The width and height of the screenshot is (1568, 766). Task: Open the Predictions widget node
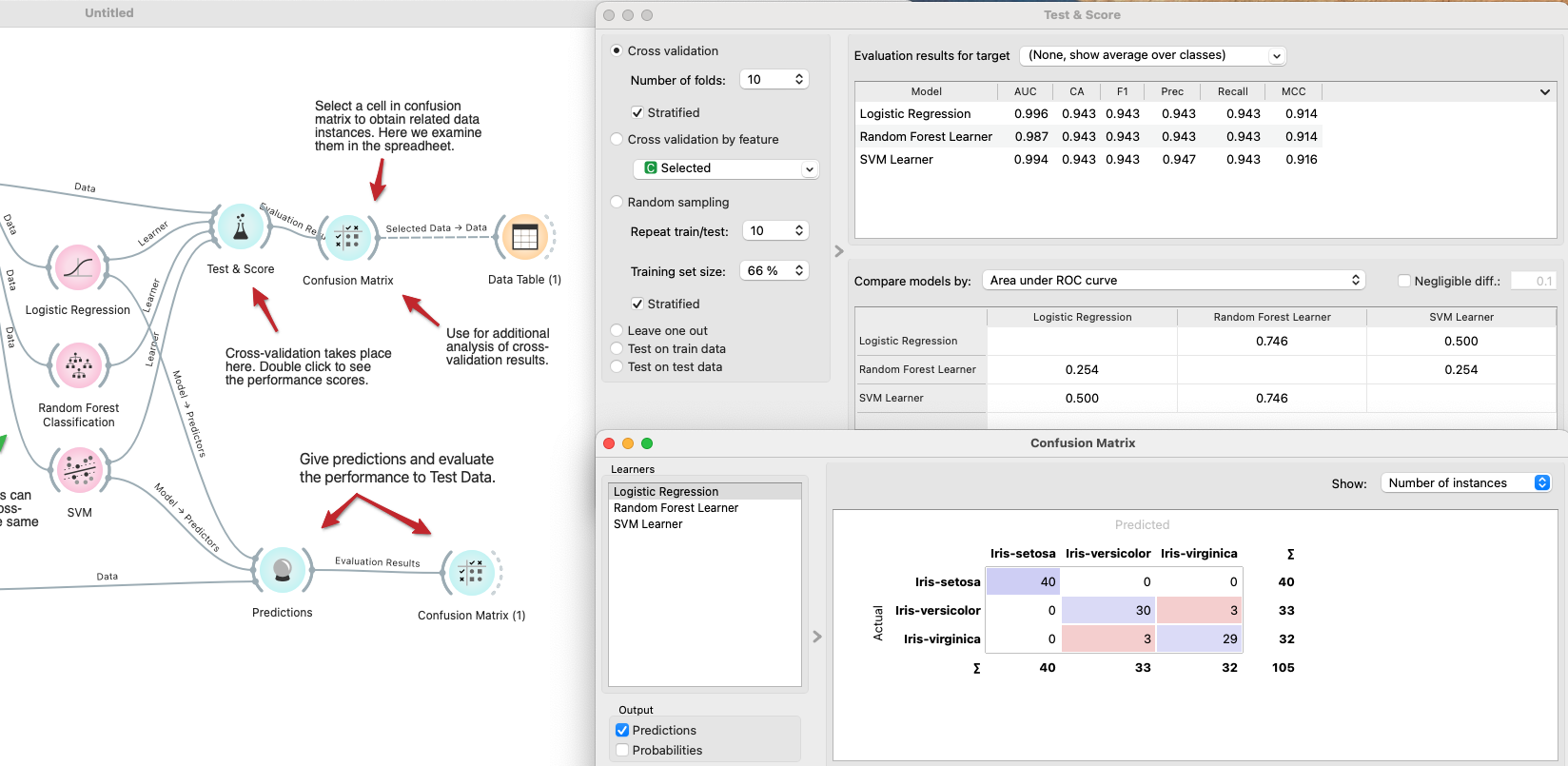tap(283, 570)
